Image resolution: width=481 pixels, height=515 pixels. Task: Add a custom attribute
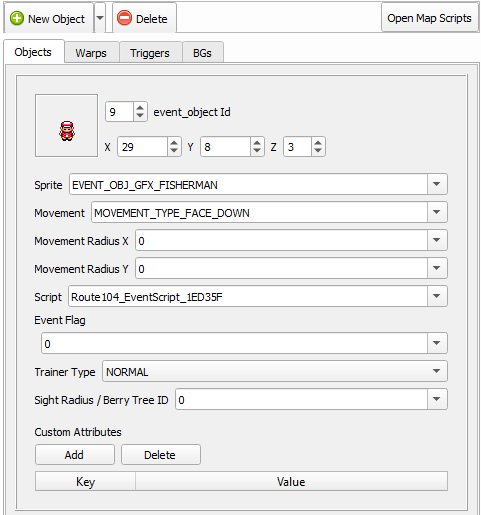(x=75, y=455)
